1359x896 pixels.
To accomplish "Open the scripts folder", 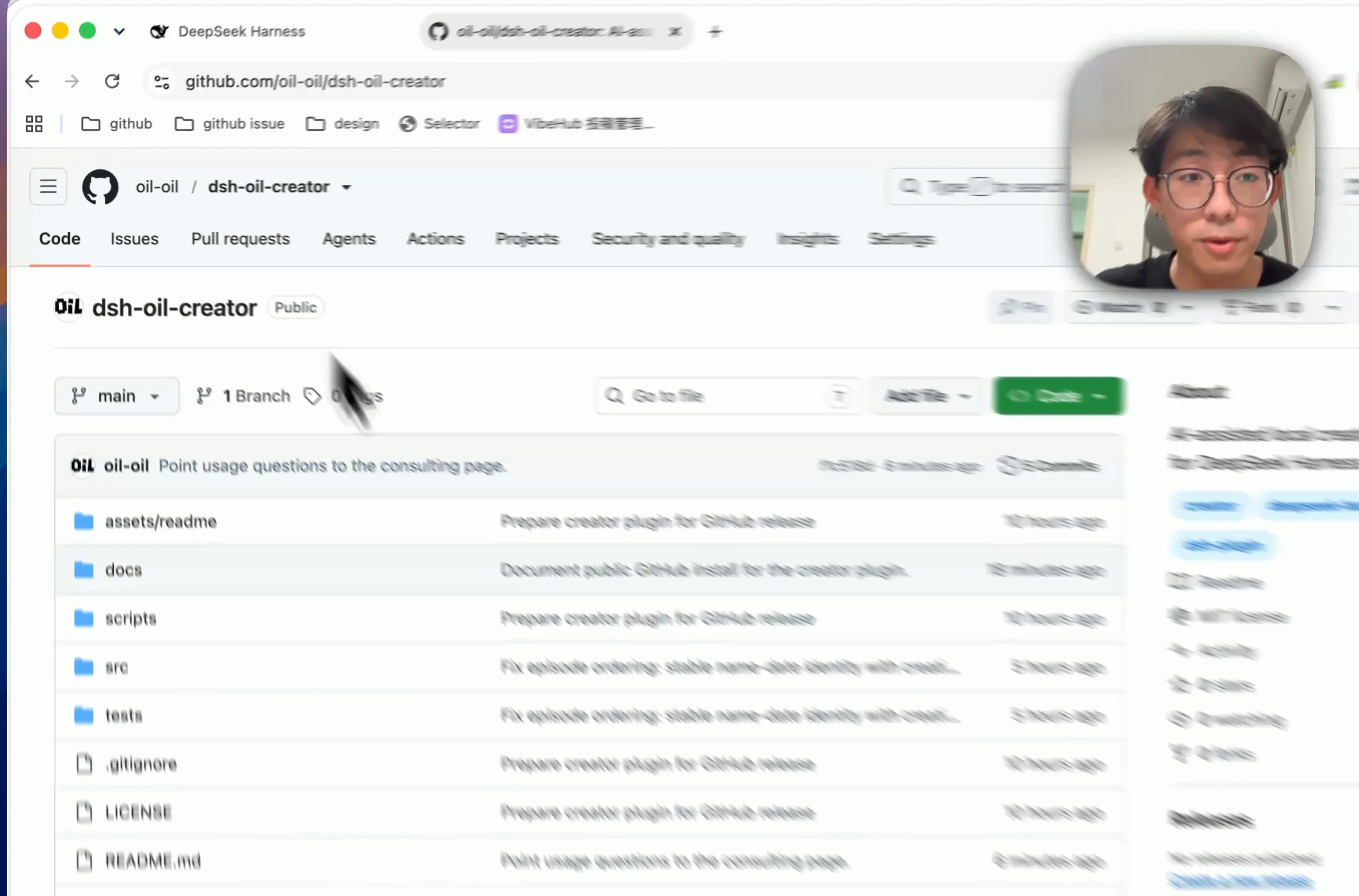I will click(x=131, y=618).
